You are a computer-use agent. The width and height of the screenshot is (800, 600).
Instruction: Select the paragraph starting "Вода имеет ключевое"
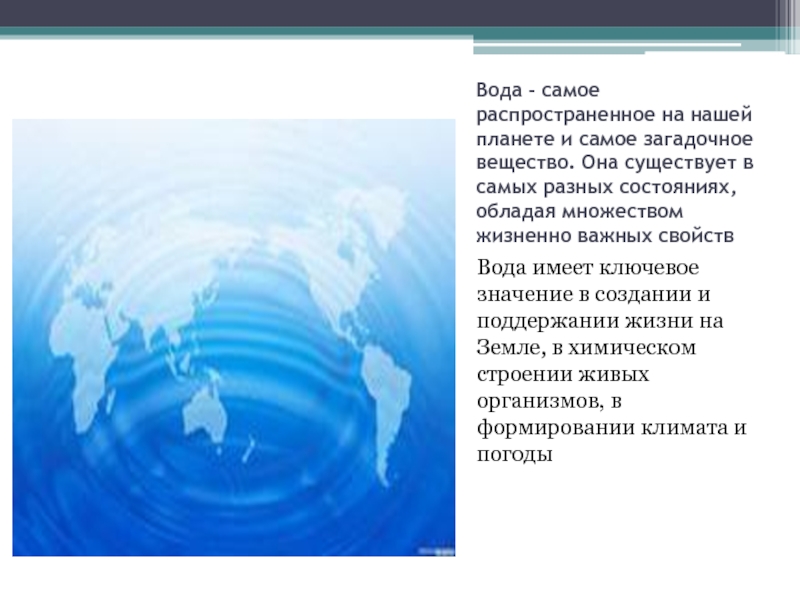point(612,361)
